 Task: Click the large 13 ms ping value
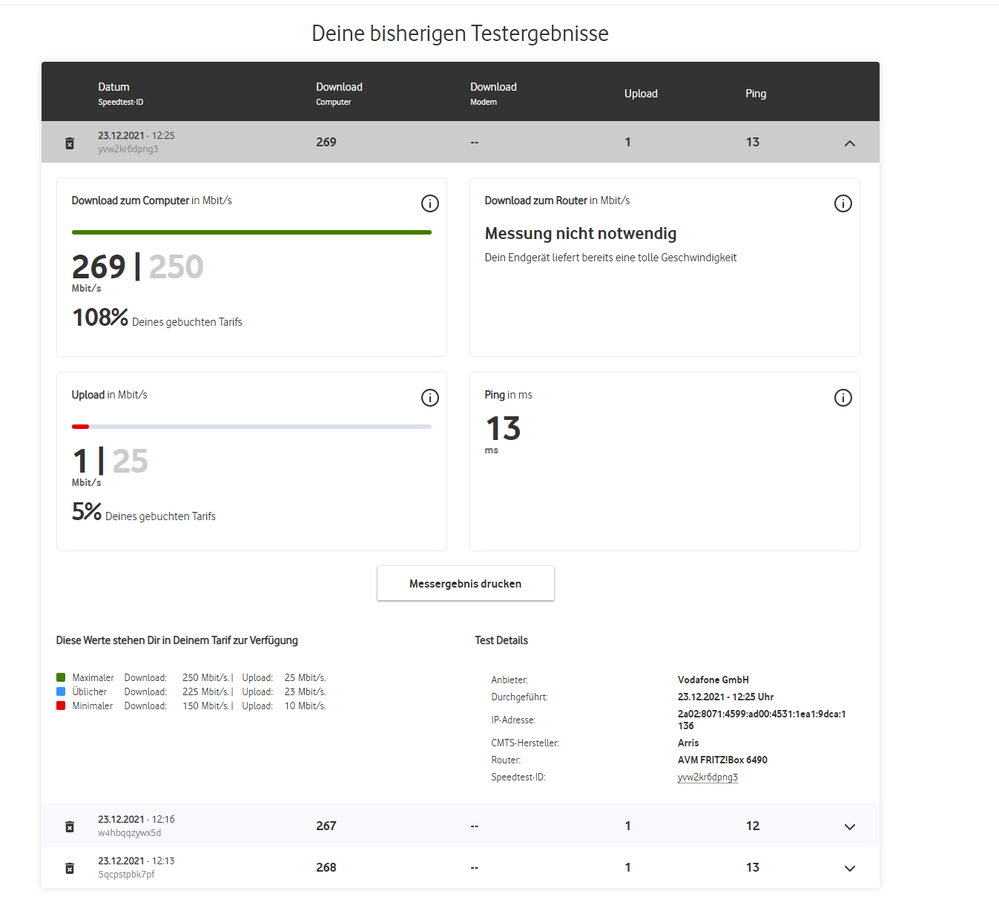point(503,428)
